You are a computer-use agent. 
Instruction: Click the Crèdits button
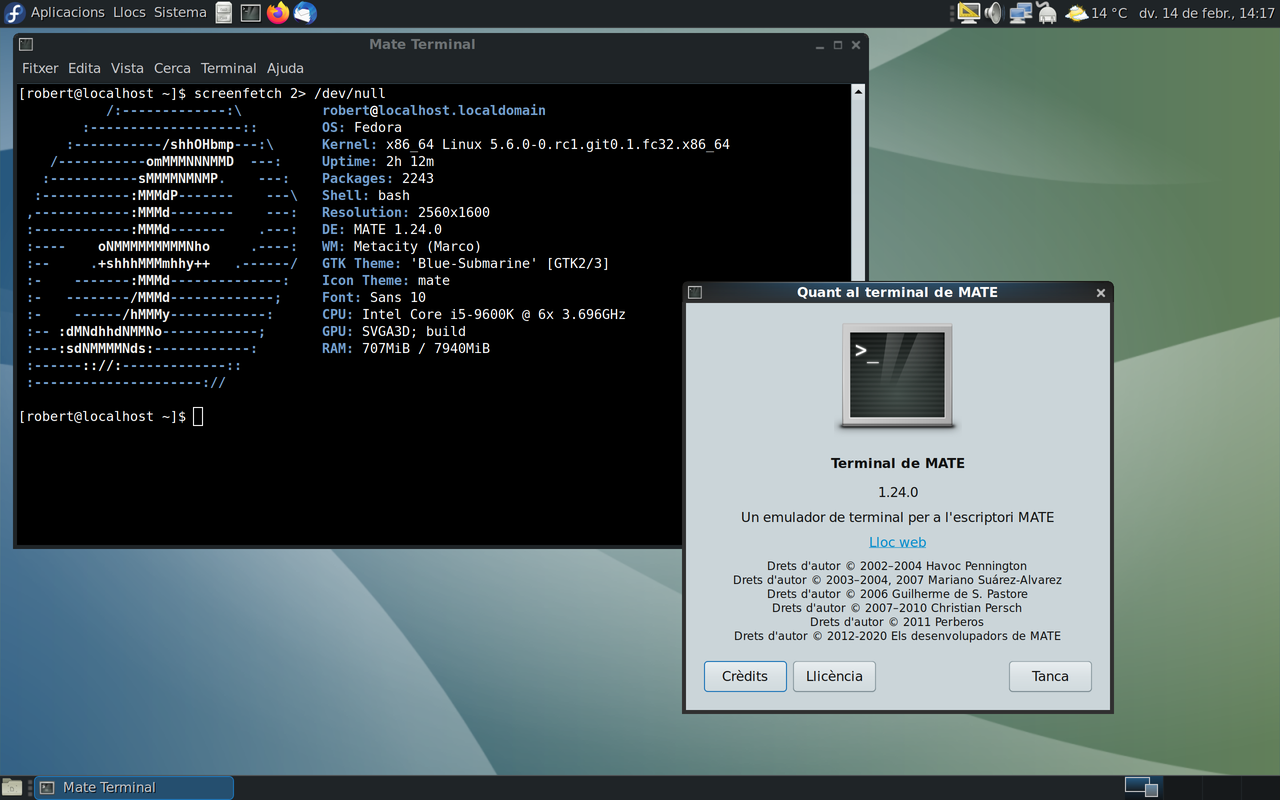click(x=745, y=676)
